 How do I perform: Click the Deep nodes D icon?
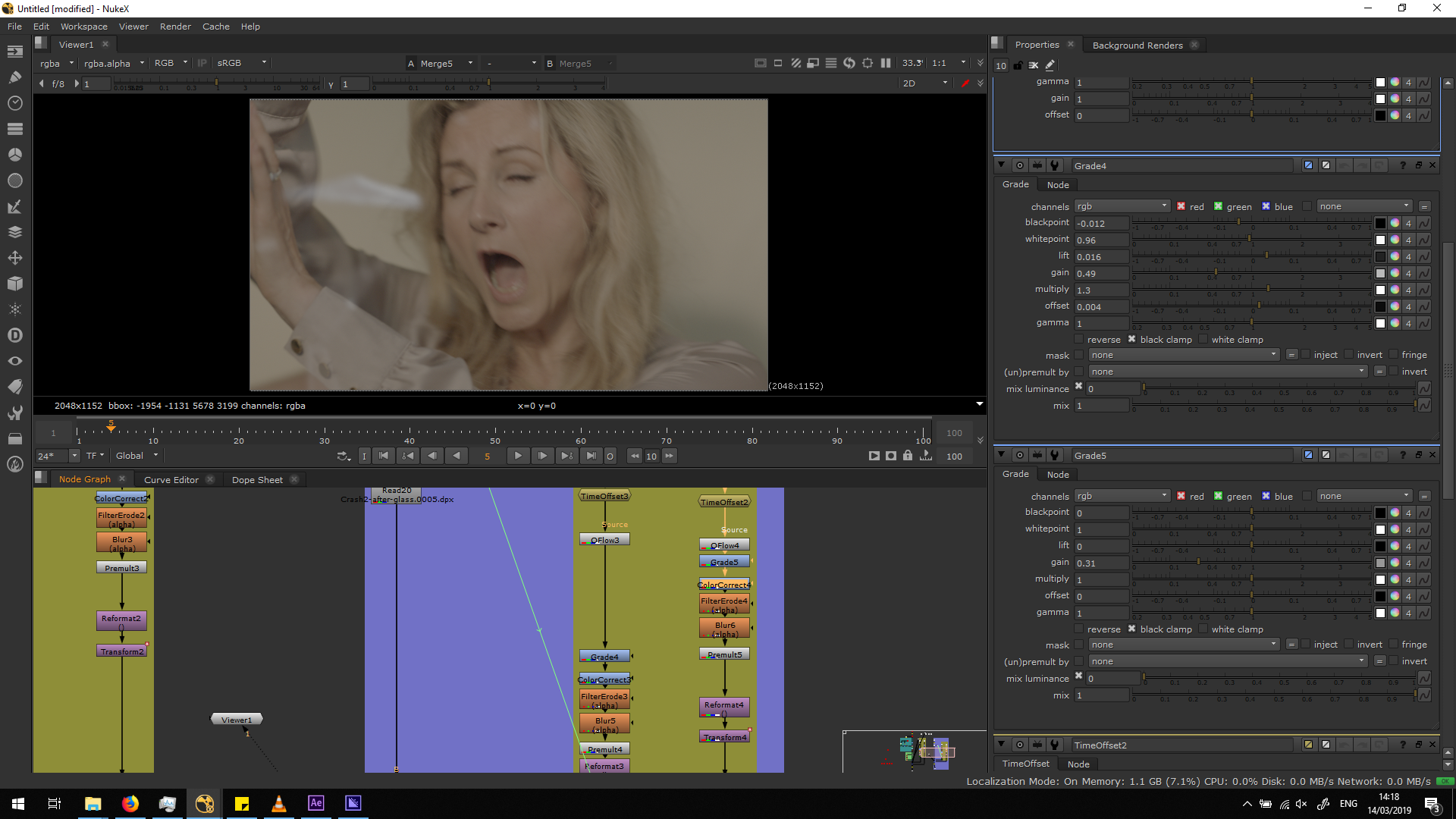click(14, 335)
